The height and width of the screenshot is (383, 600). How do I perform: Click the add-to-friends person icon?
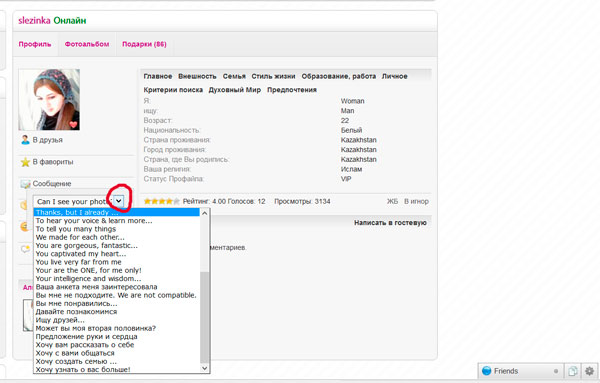click(25, 140)
